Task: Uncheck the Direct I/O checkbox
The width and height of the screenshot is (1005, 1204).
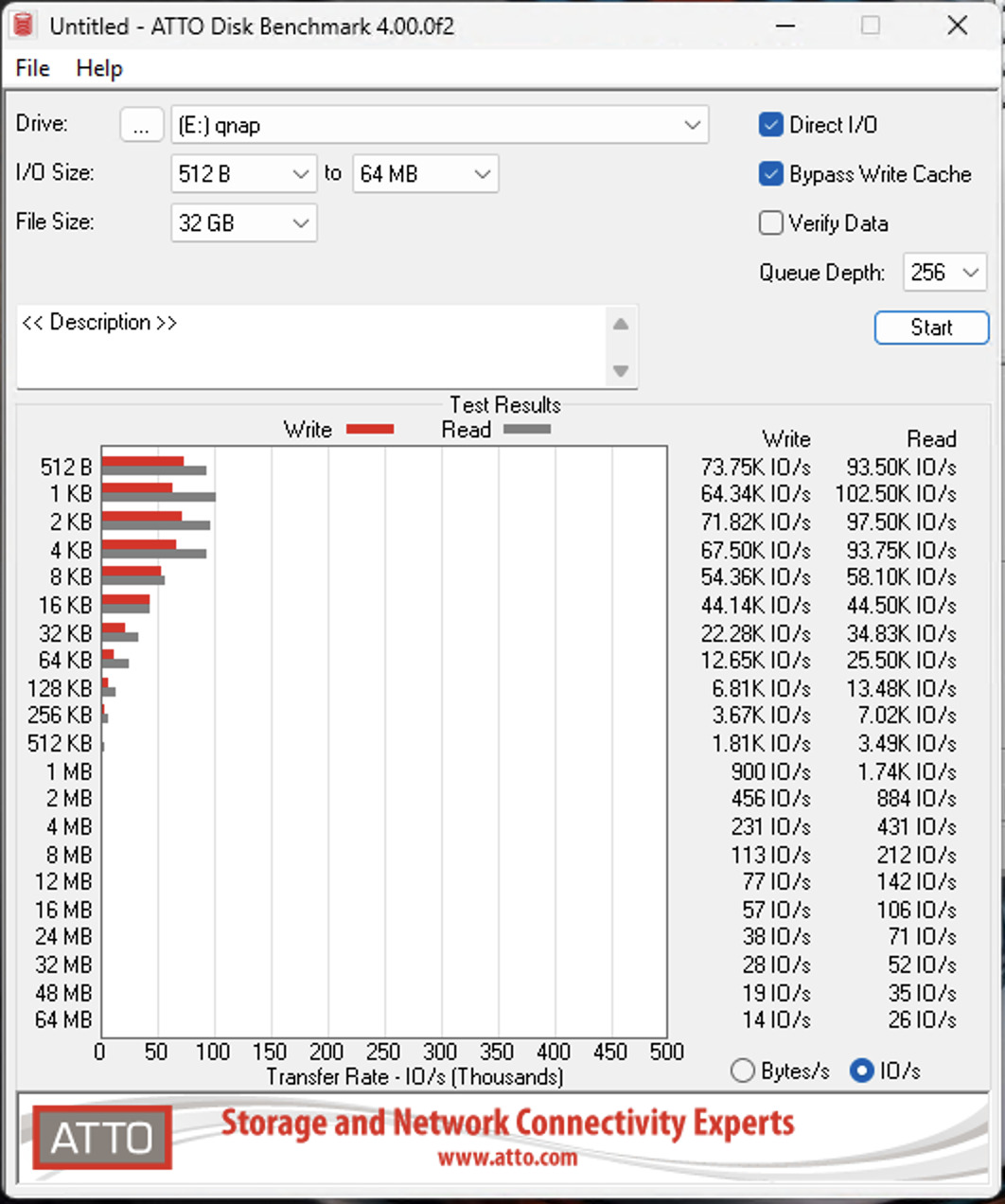Action: 771,125
